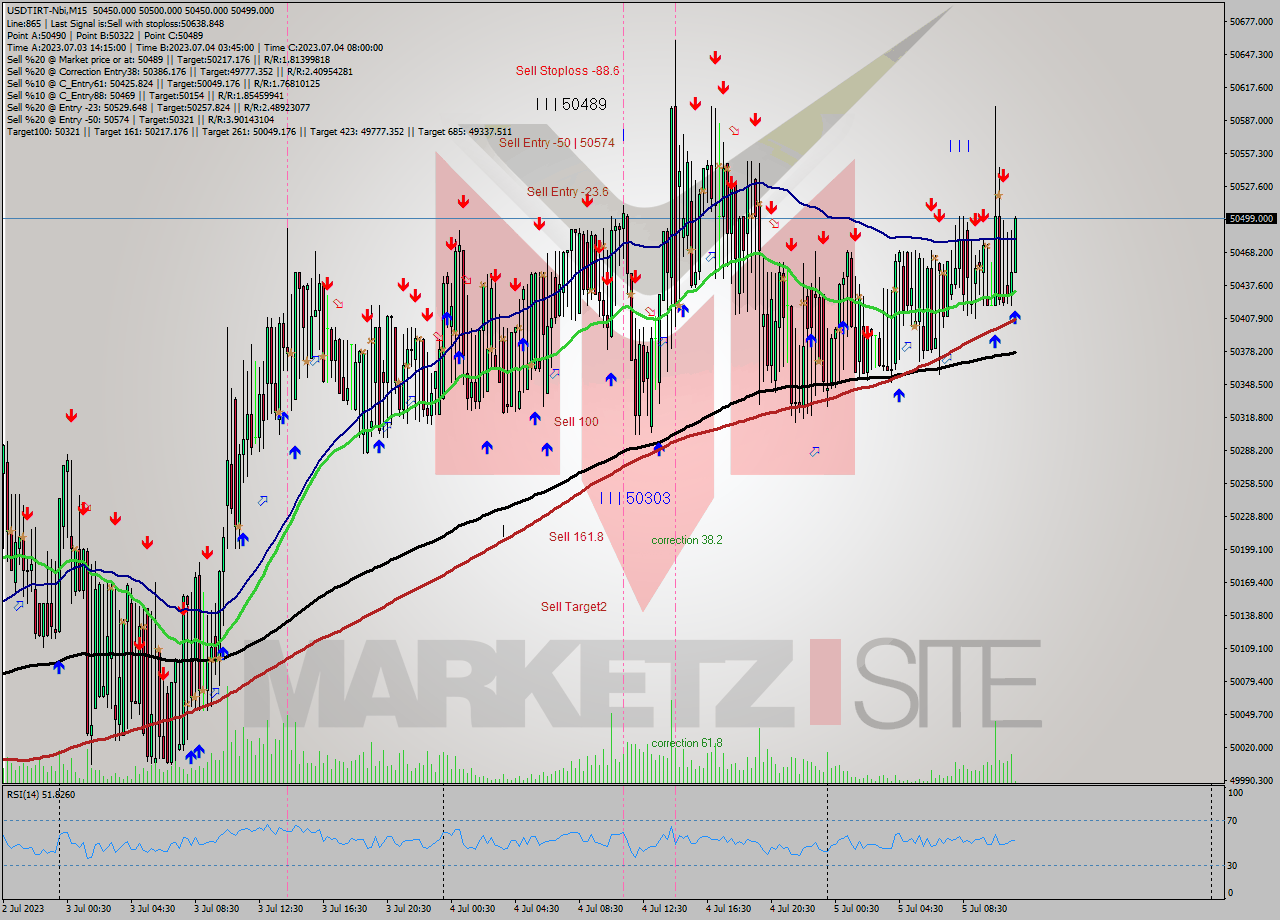The width and height of the screenshot is (1280, 920).
Task: Select the '3 Jul 20:30' time axis label
Action: point(408,909)
